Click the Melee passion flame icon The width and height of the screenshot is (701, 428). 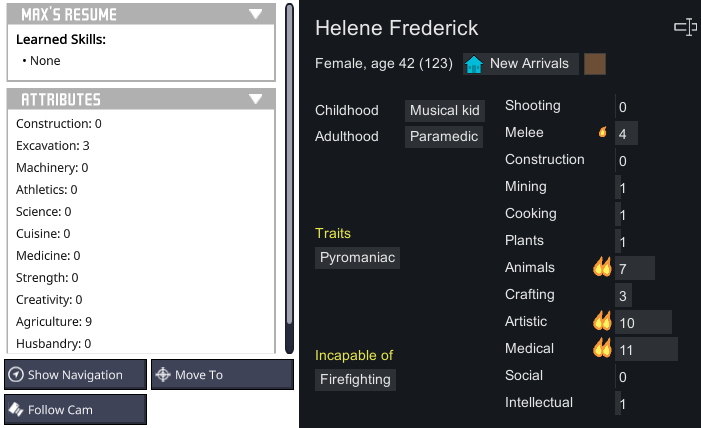click(602, 132)
